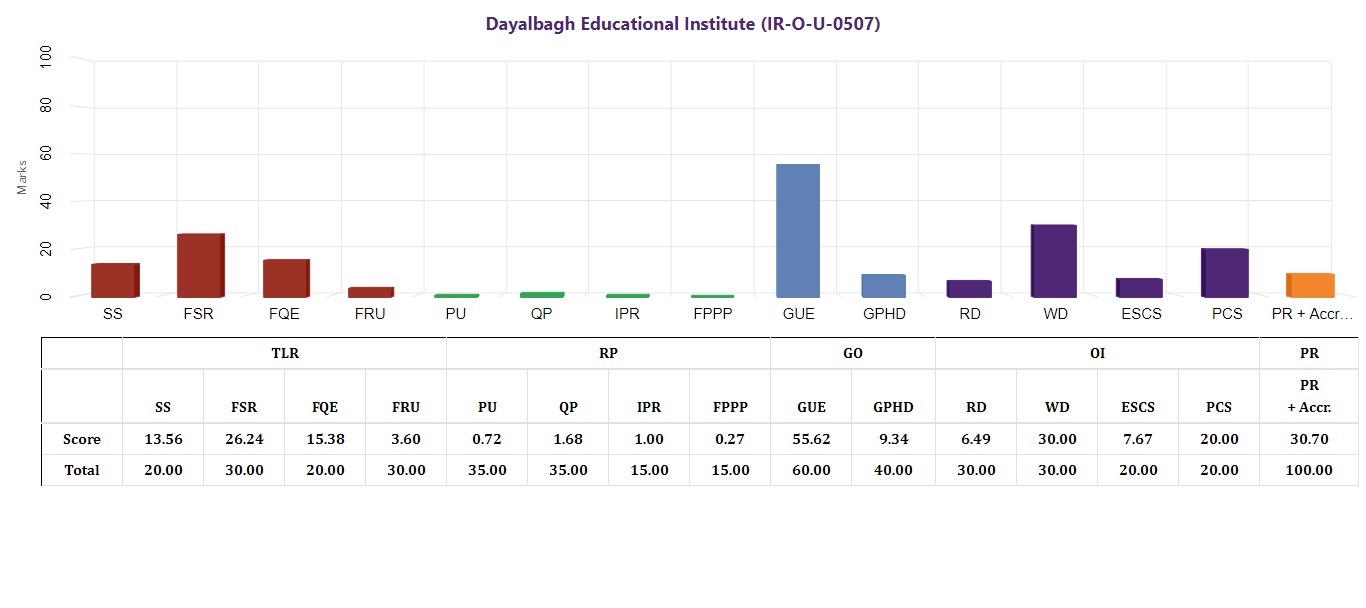Click the ESCS bar in the chart

click(x=1139, y=287)
